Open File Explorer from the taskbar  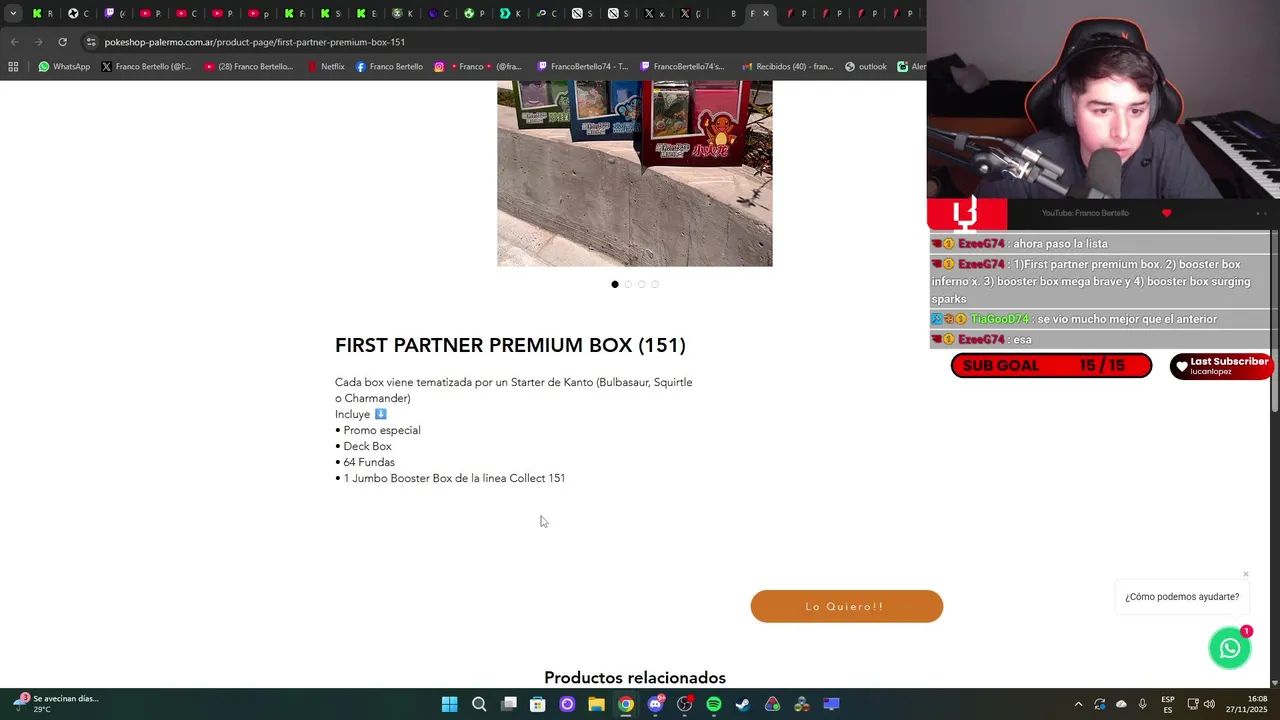click(596, 704)
